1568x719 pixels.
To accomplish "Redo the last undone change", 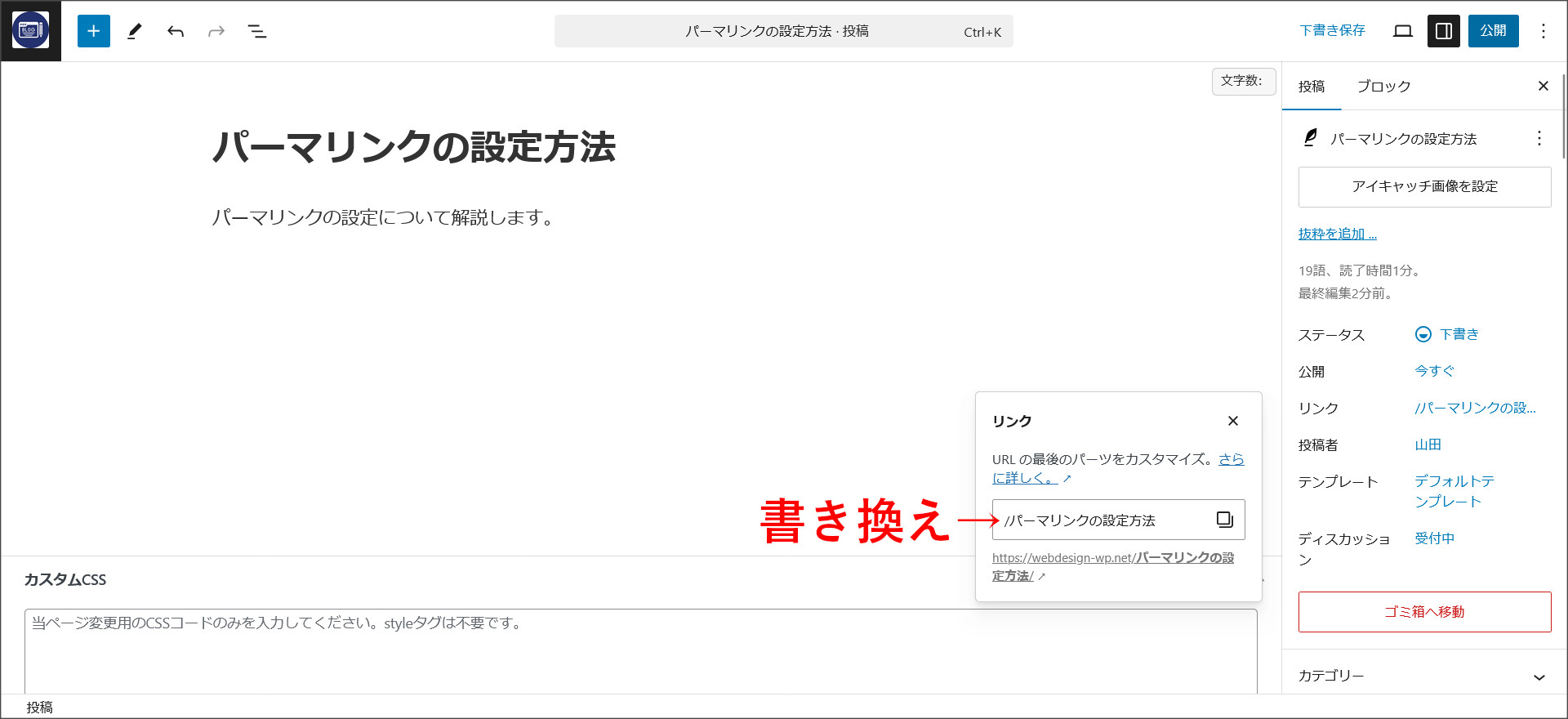I will [216, 31].
